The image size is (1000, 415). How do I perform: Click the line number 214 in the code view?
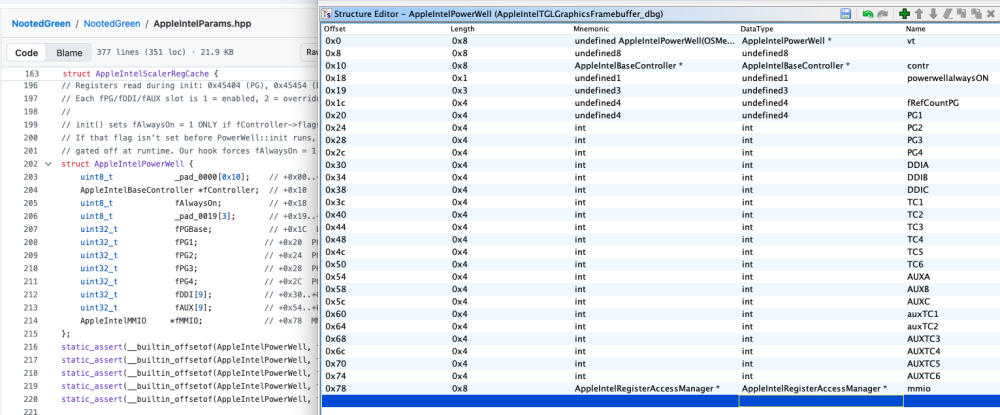(x=31, y=321)
